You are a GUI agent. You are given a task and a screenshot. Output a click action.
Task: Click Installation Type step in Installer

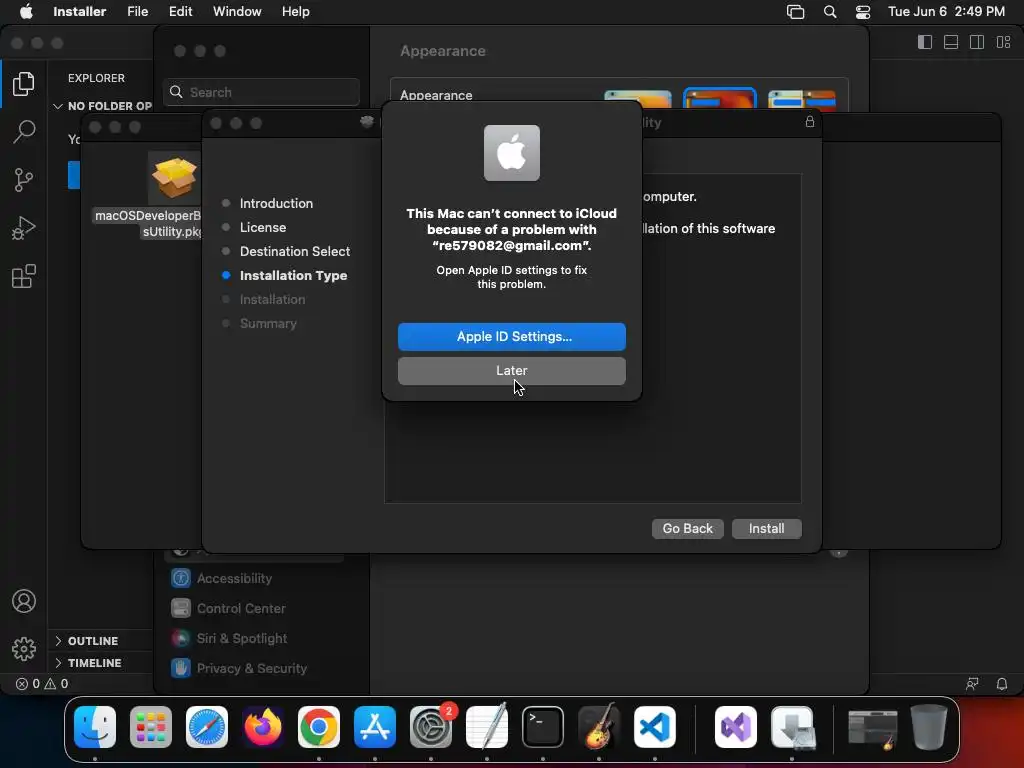pyautogui.click(x=293, y=275)
